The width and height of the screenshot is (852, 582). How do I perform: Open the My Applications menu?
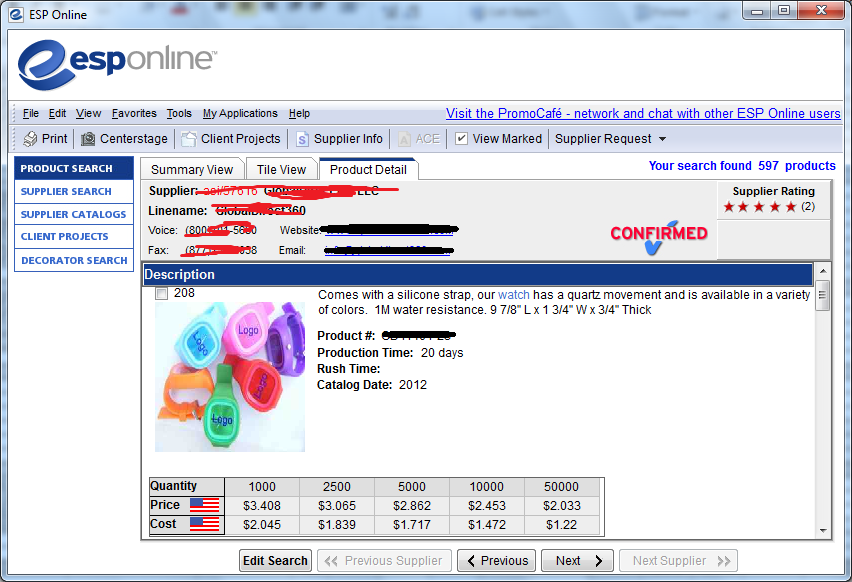point(240,113)
